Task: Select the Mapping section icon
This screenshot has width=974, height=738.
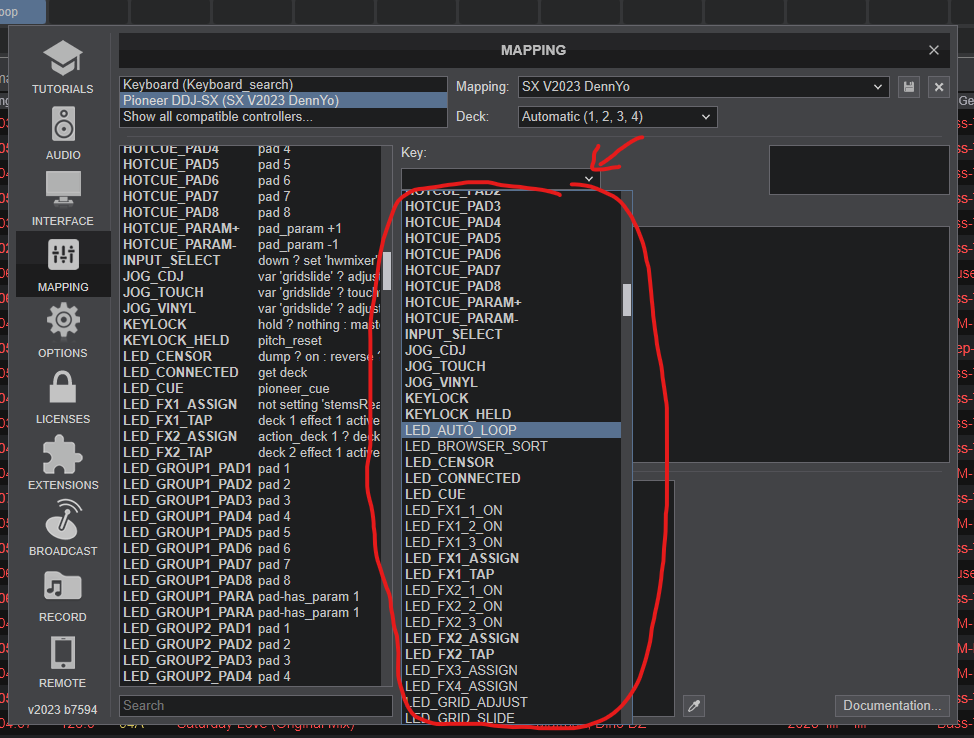Action: (x=63, y=265)
